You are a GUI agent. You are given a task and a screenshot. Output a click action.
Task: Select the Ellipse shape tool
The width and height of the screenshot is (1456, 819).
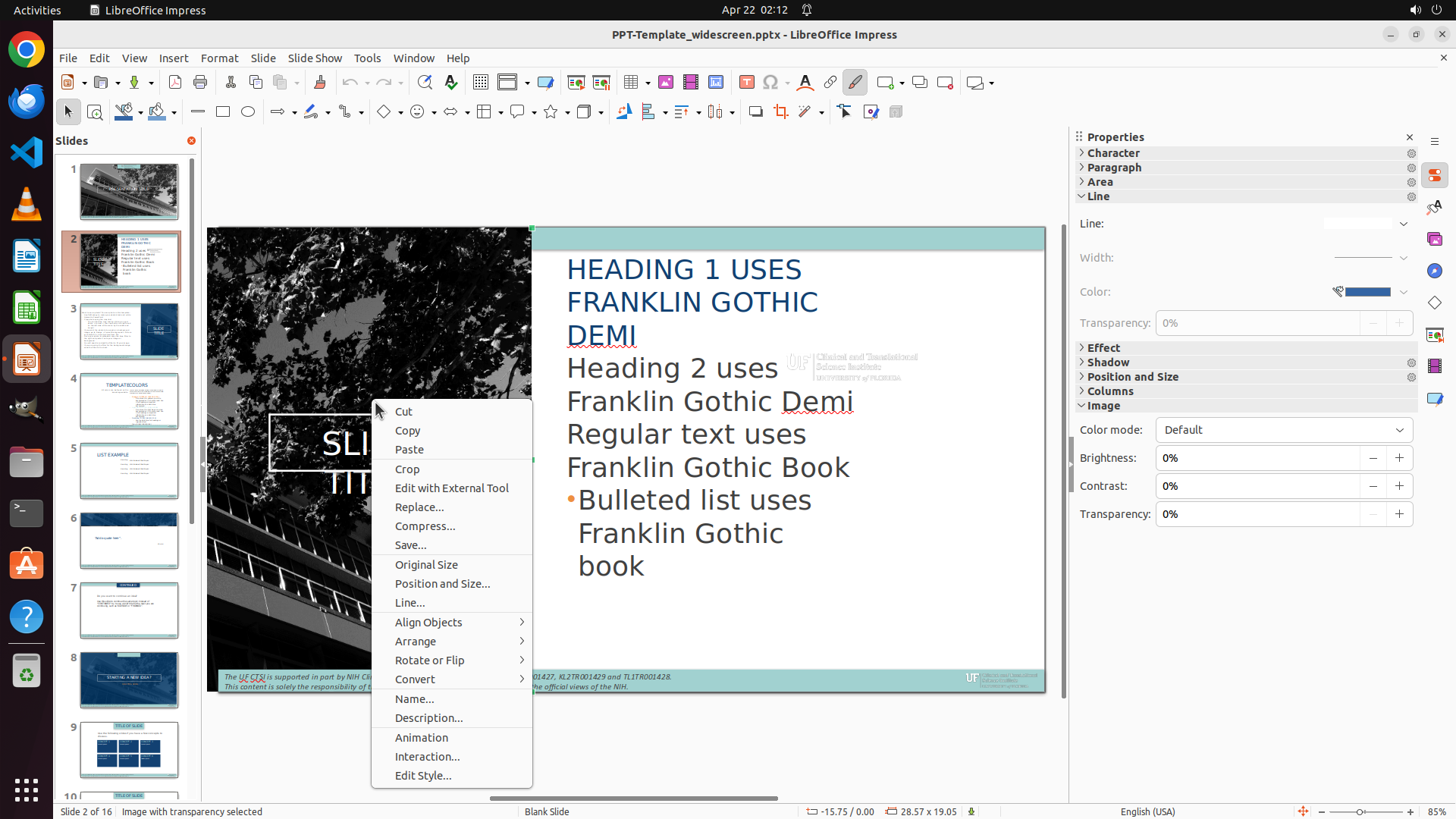pyautogui.click(x=248, y=112)
